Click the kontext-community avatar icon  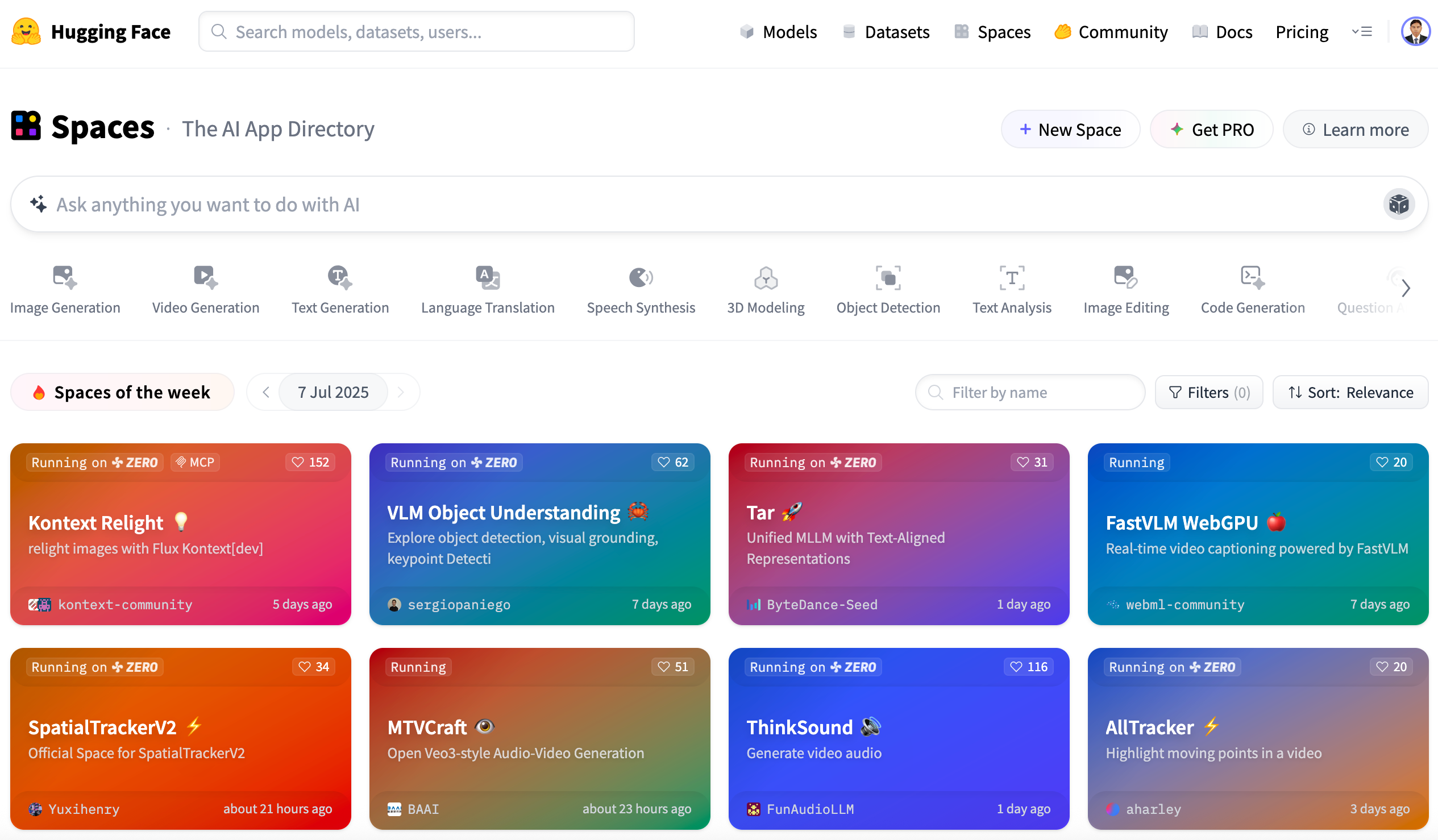point(39,604)
